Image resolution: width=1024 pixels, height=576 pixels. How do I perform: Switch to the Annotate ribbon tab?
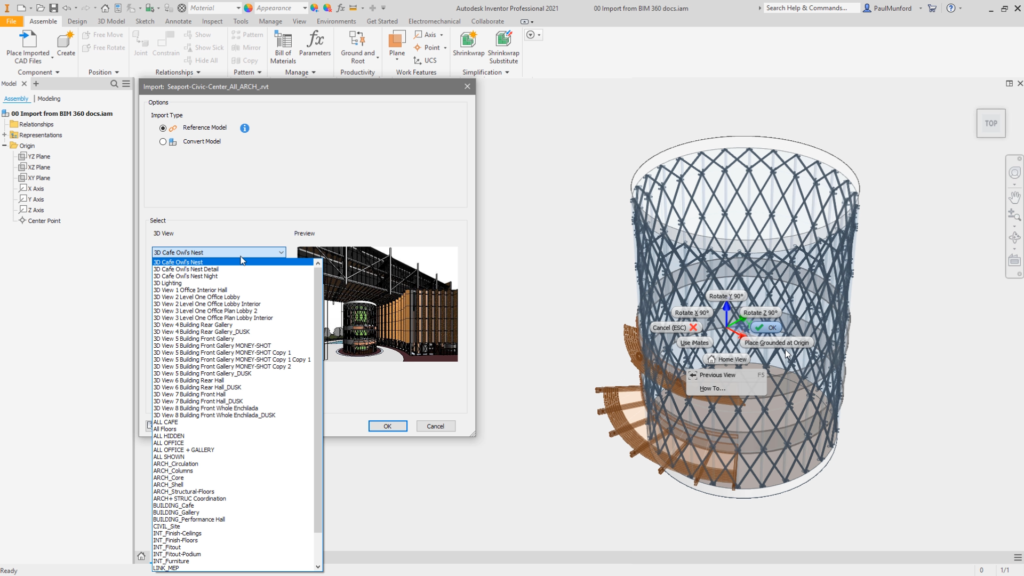click(178, 20)
